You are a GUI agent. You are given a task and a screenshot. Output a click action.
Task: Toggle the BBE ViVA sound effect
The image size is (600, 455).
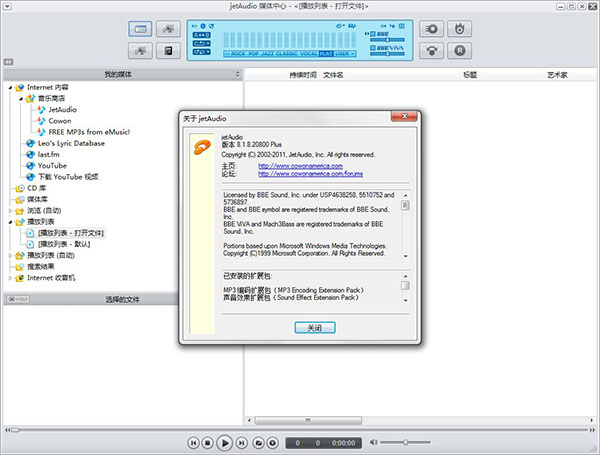(x=373, y=48)
